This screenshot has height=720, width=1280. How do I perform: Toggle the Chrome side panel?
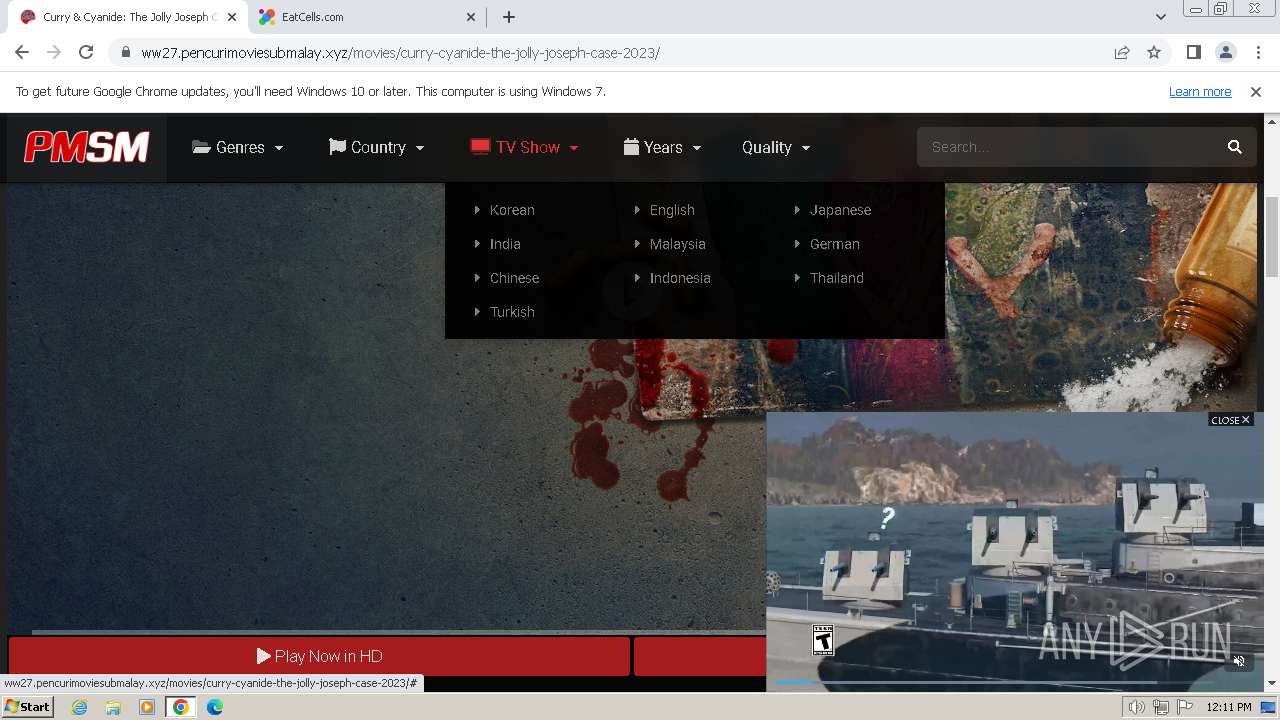pyautogui.click(x=1193, y=52)
